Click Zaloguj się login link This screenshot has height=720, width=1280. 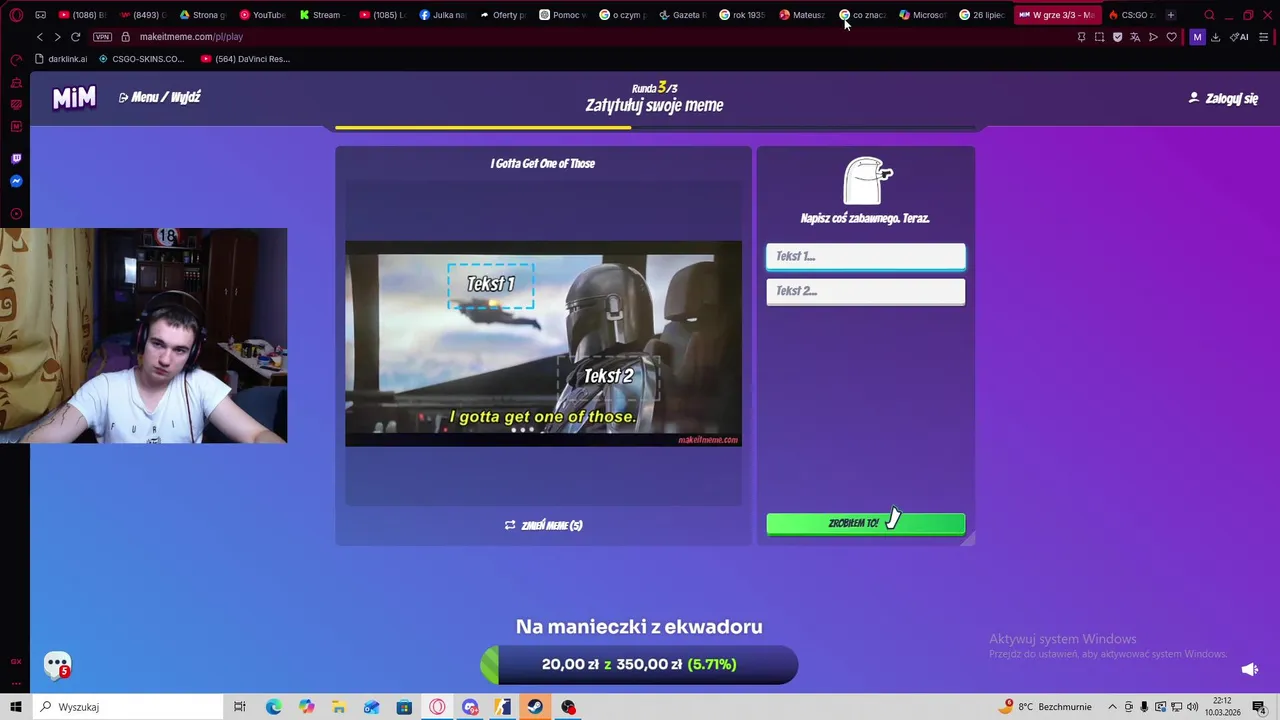[x=1223, y=98]
